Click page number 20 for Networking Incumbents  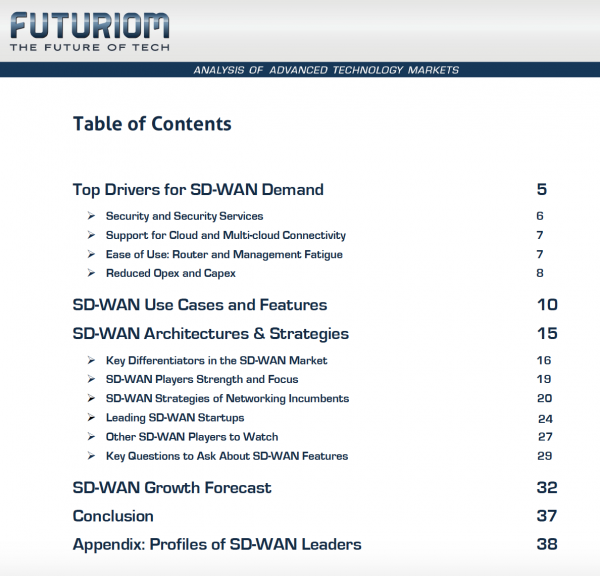545,398
